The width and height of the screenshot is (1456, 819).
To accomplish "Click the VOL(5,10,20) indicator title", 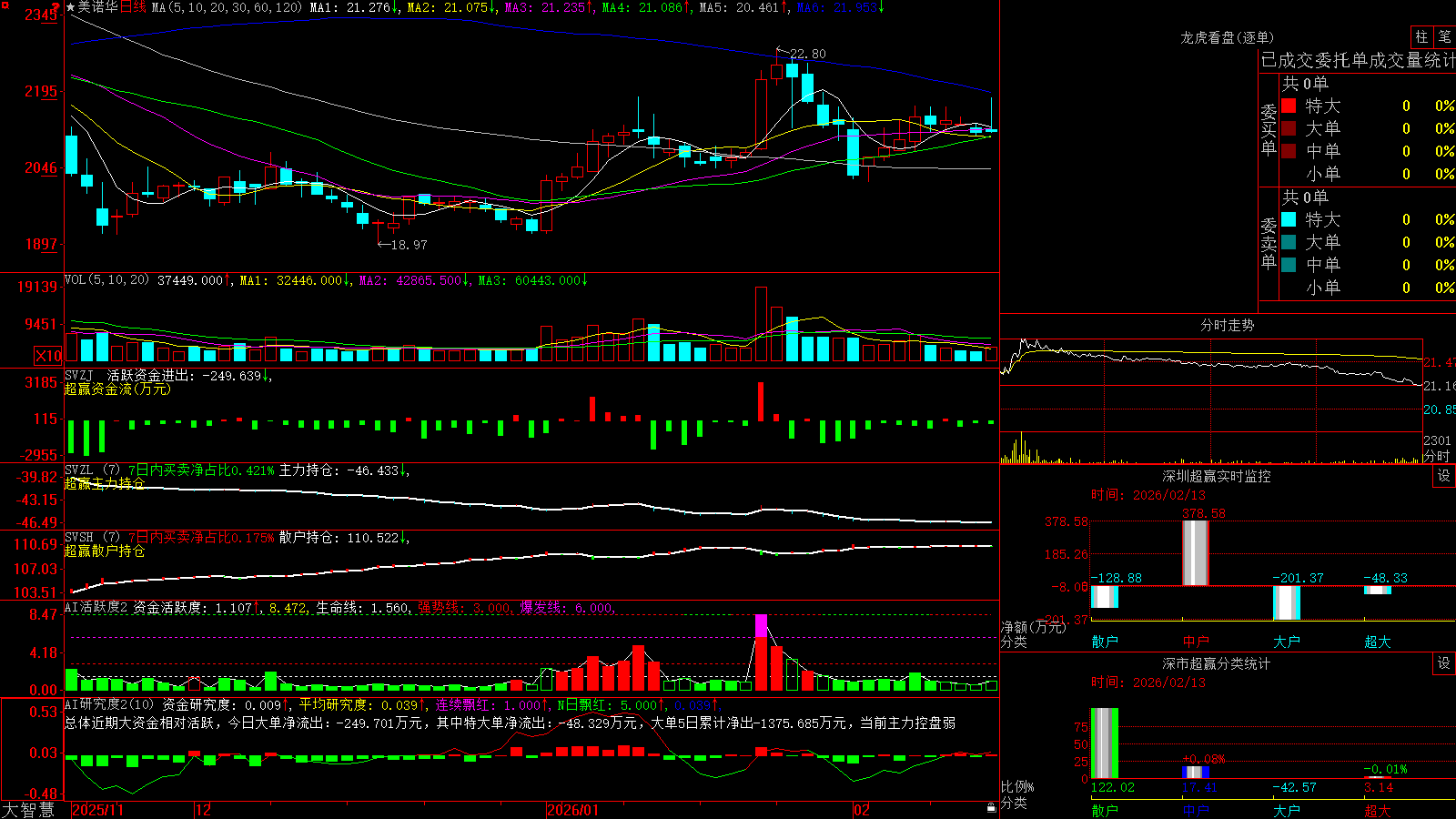I will pyautogui.click(x=106, y=280).
